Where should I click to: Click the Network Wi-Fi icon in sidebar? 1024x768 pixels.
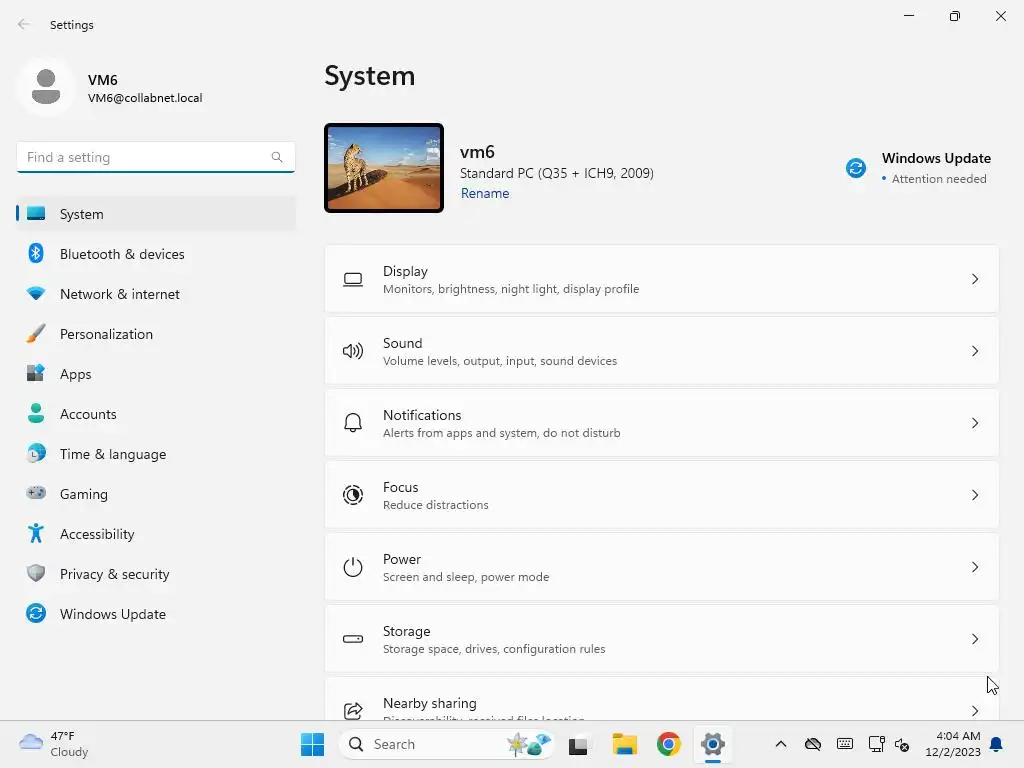[x=36, y=294]
